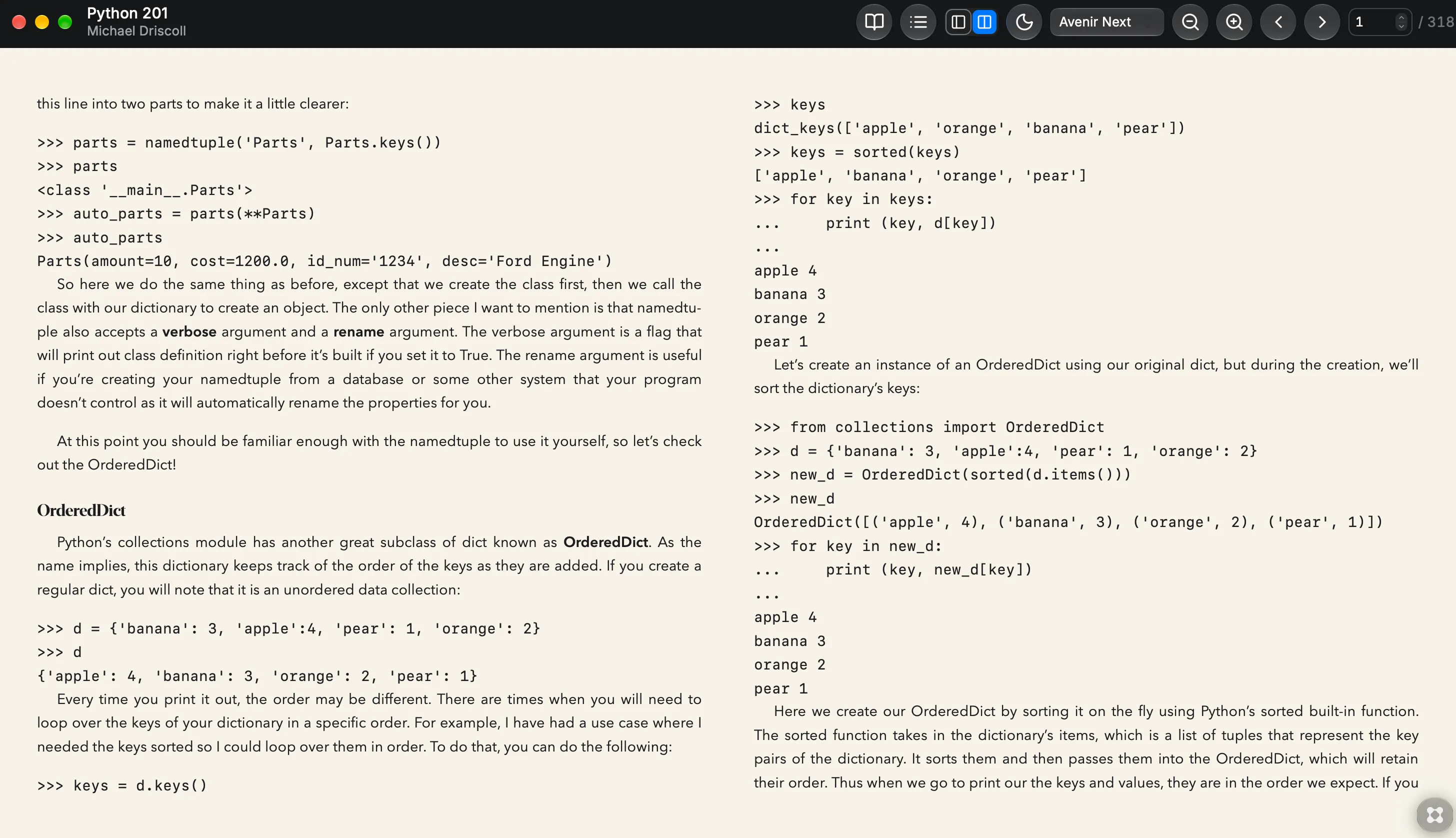Toggle night mode moon icon
The height and width of the screenshot is (838, 1456).
click(x=1024, y=22)
